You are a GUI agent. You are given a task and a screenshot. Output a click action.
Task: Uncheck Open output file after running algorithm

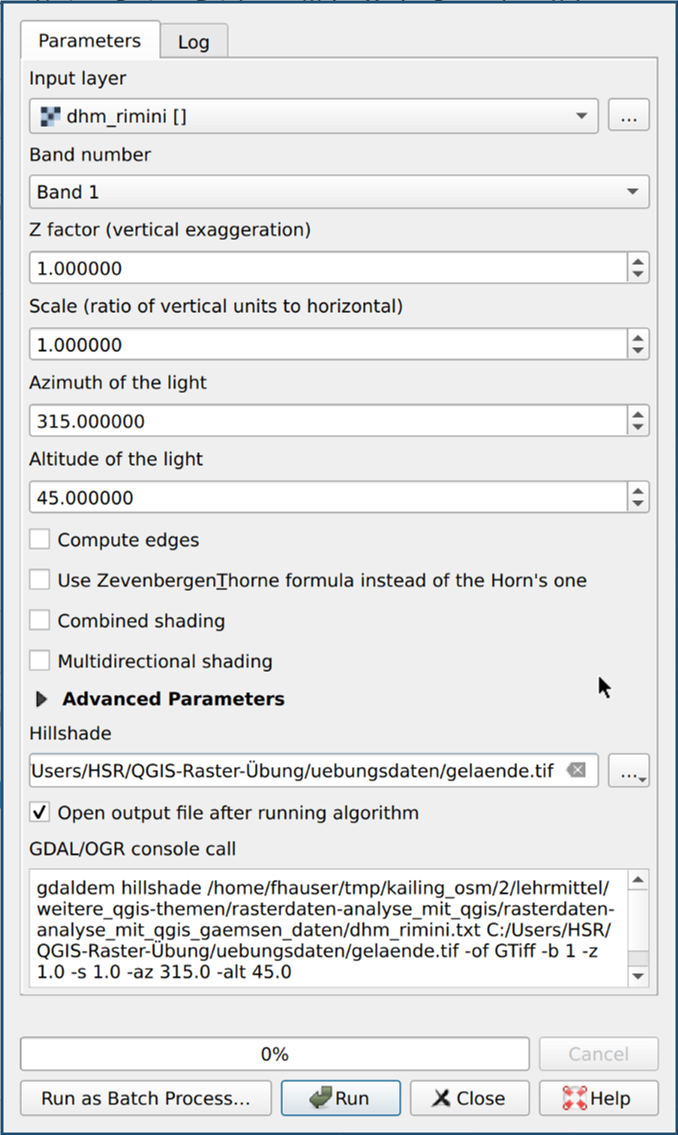[40, 813]
